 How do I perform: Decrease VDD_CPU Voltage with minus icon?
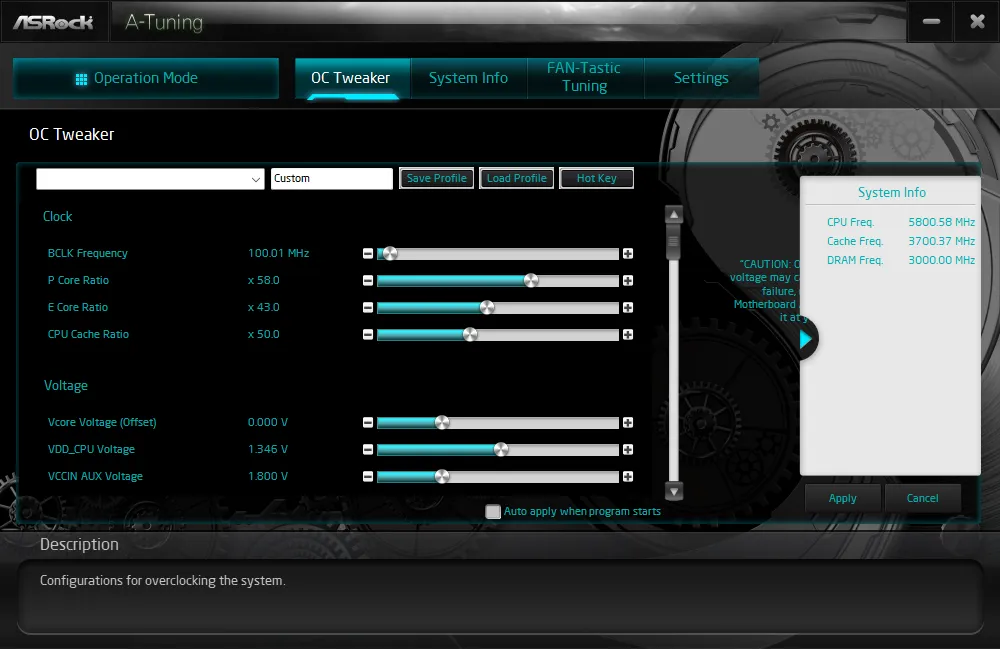pyautogui.click(x=368, y=449)
